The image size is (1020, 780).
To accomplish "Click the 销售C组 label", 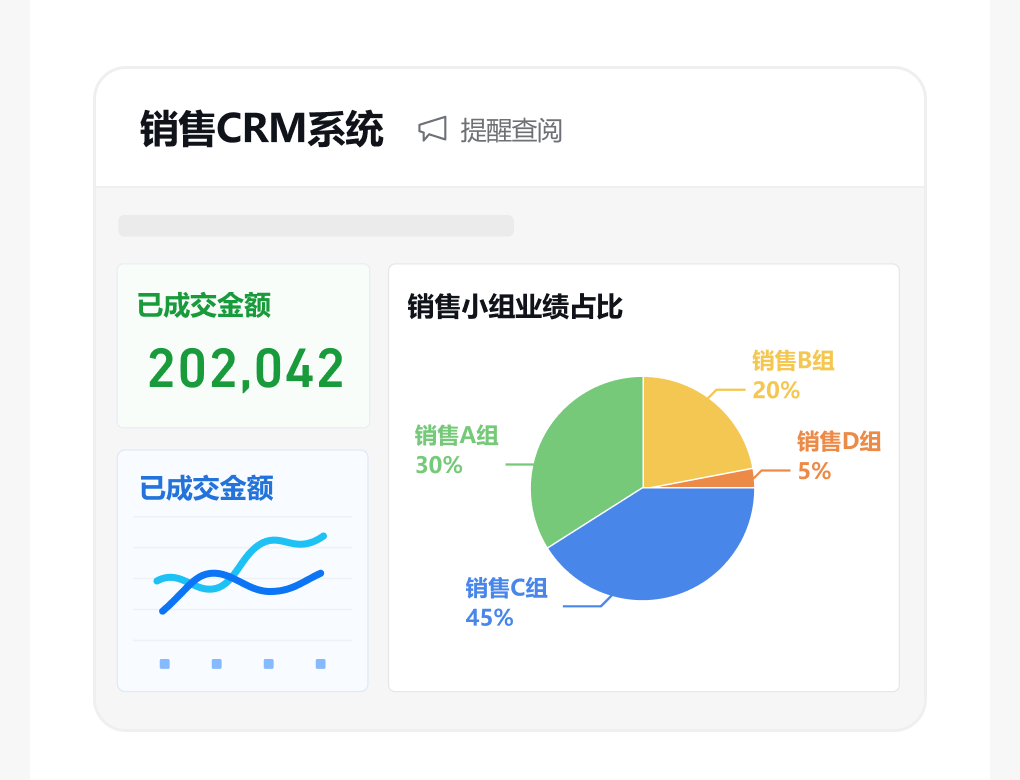I will [506, 588].
